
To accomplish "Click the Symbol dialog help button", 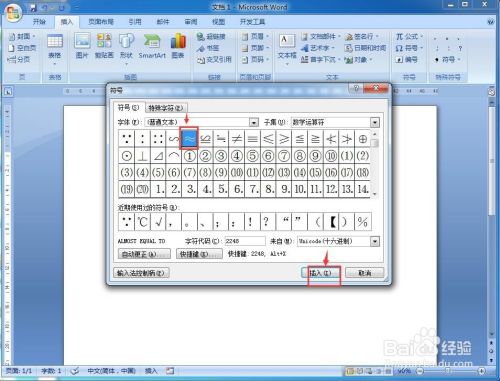I will 356,88.
